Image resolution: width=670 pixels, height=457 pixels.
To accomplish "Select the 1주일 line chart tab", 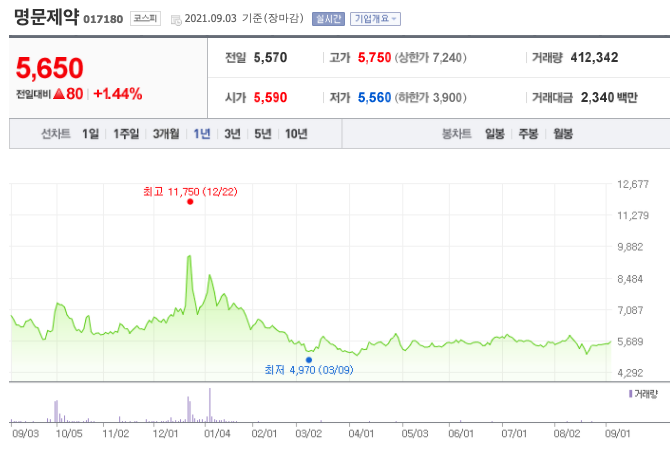I will [126, 134].
